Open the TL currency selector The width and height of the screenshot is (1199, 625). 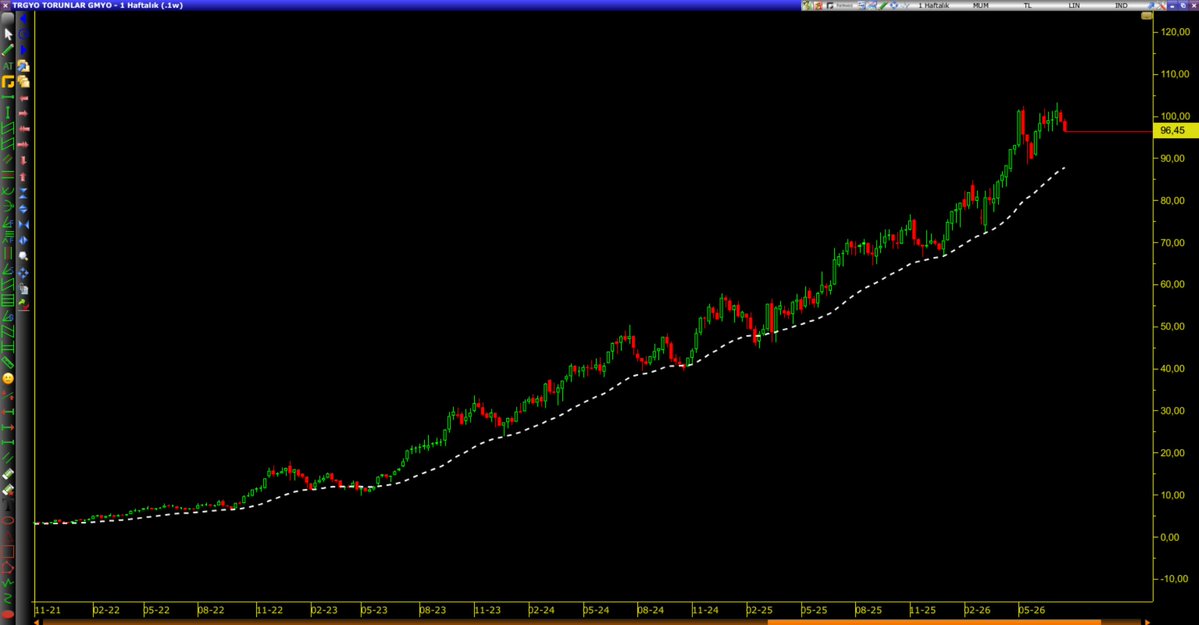(x=1028, y=5)
